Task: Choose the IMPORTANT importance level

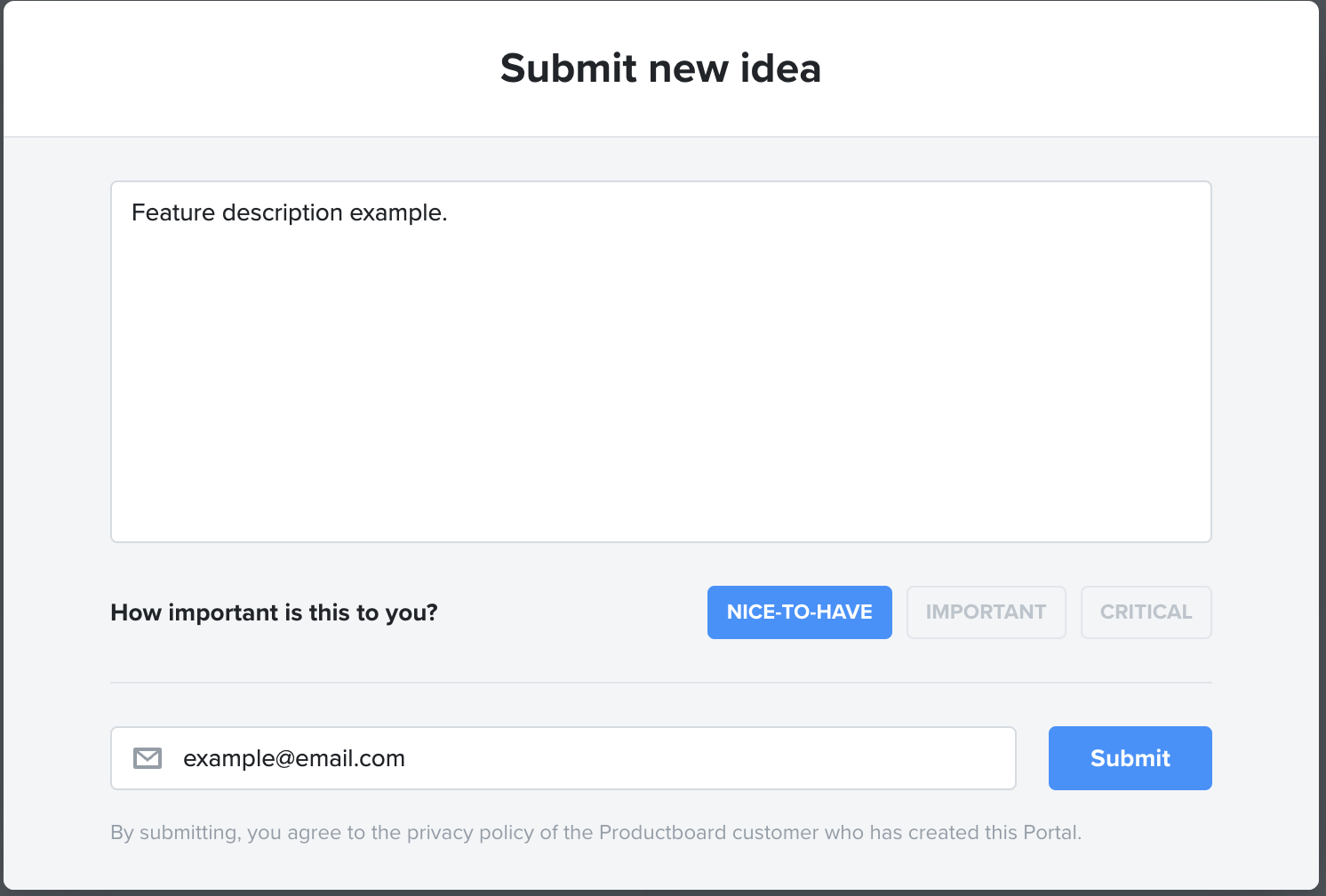Action: coord(986,612)
